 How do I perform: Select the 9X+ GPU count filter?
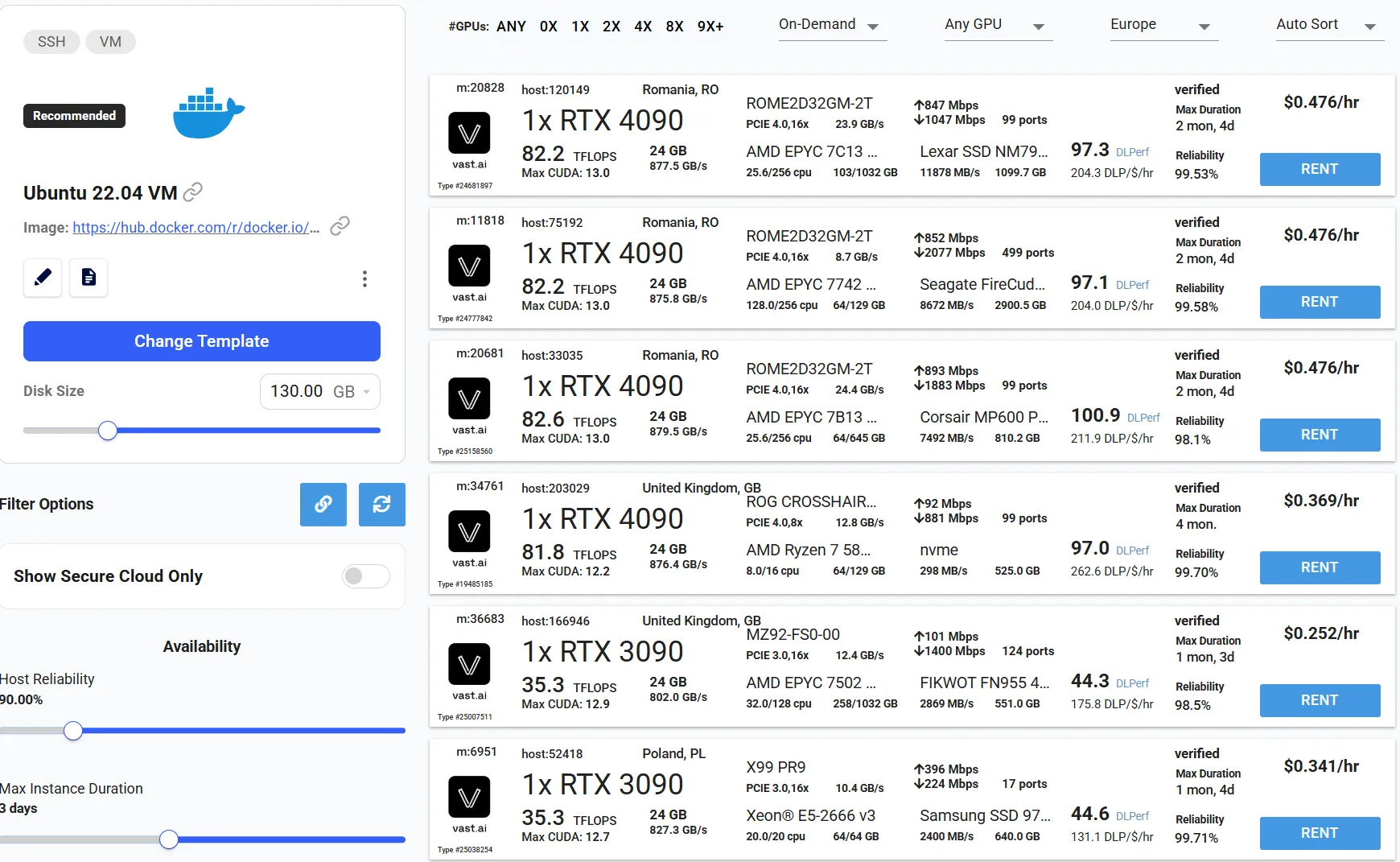tap(710, 27)
